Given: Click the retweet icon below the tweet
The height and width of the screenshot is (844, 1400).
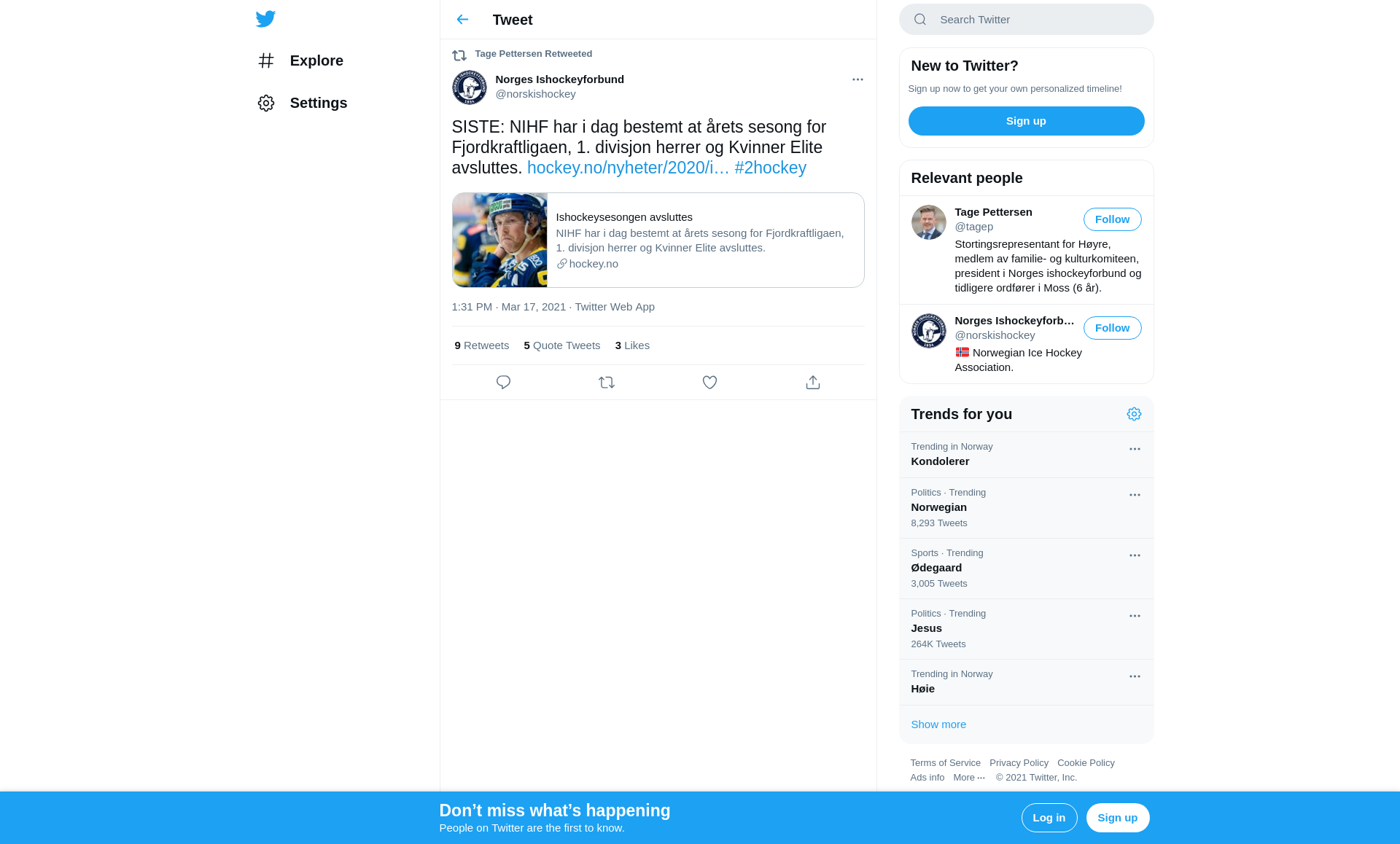Looking at the screenshot, I should tap(607, 383).
